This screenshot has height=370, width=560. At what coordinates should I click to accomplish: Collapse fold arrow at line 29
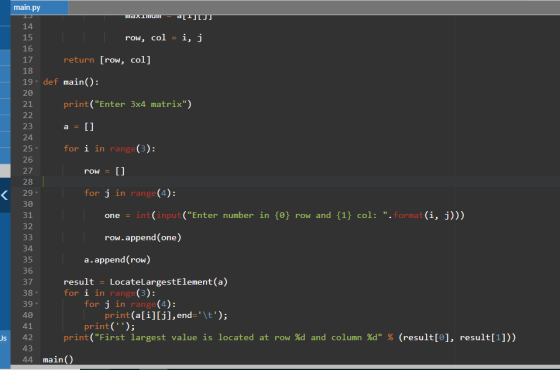tap(36, 193)
